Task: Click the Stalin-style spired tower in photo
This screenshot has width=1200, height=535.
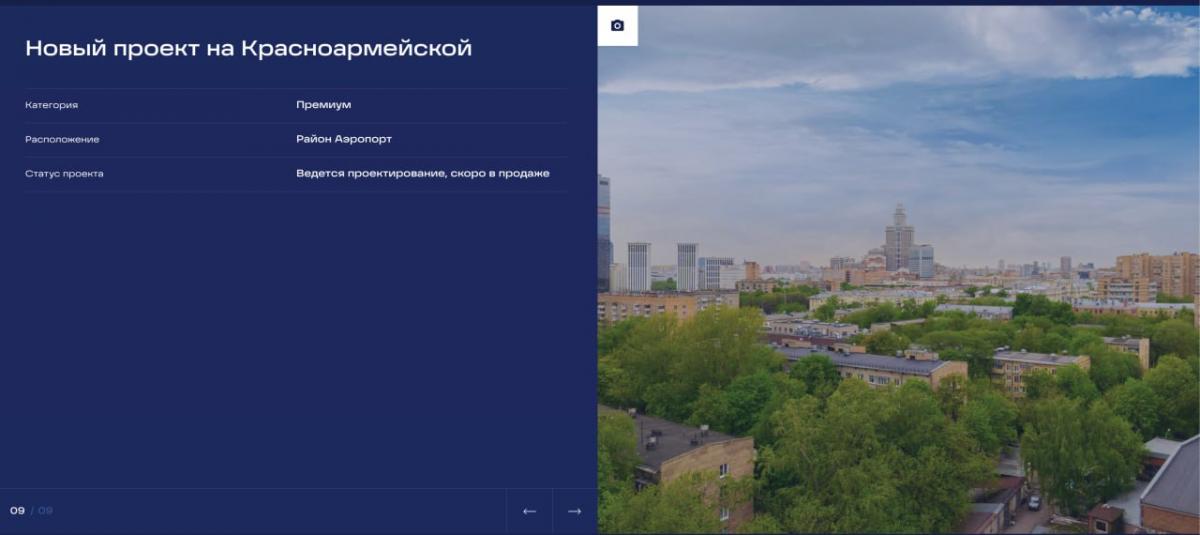Action: coord(898,240)
